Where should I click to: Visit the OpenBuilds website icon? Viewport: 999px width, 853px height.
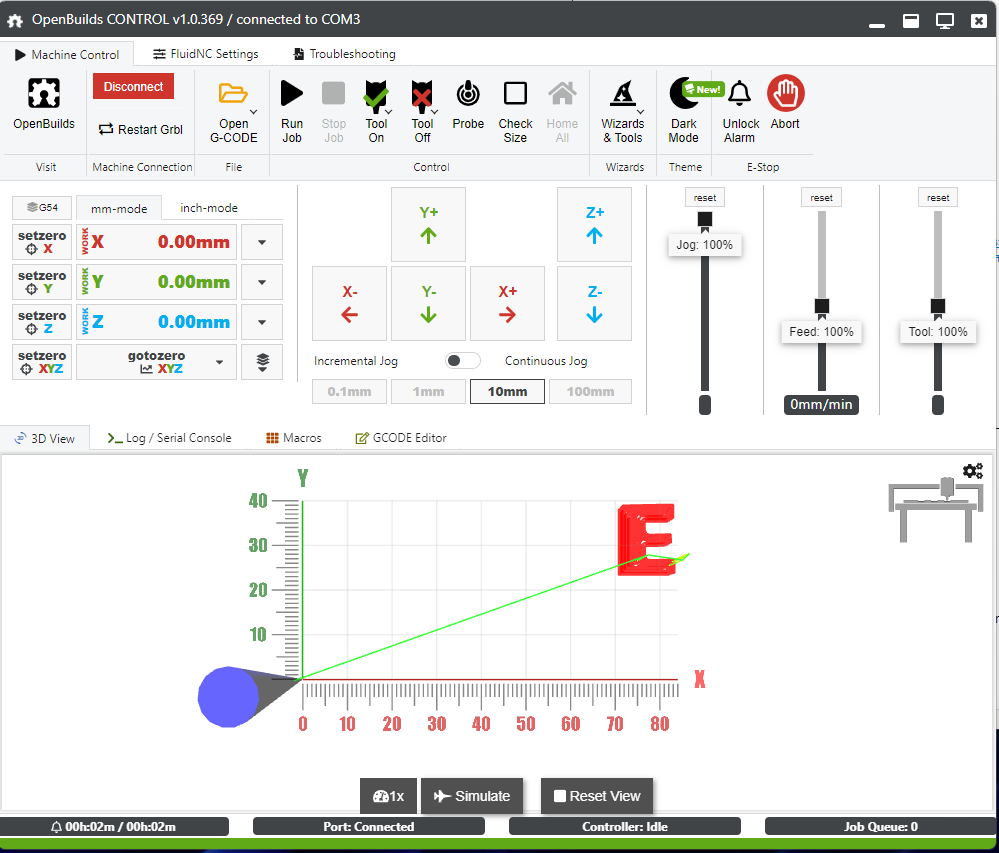tap(43, 93)
